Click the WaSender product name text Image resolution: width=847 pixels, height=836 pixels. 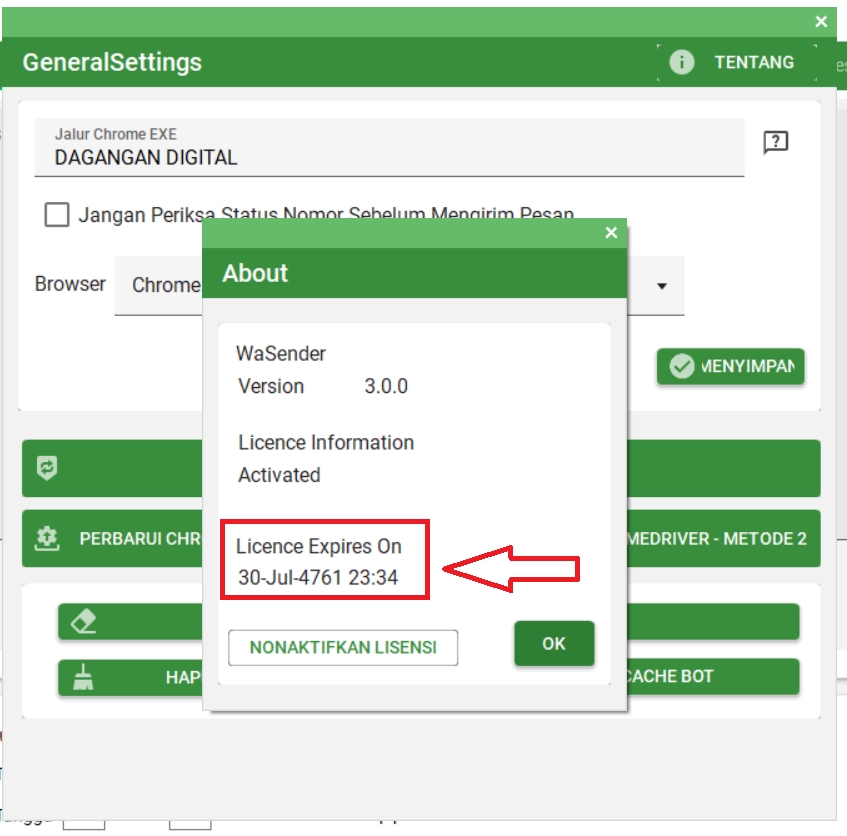pos(281,354)
